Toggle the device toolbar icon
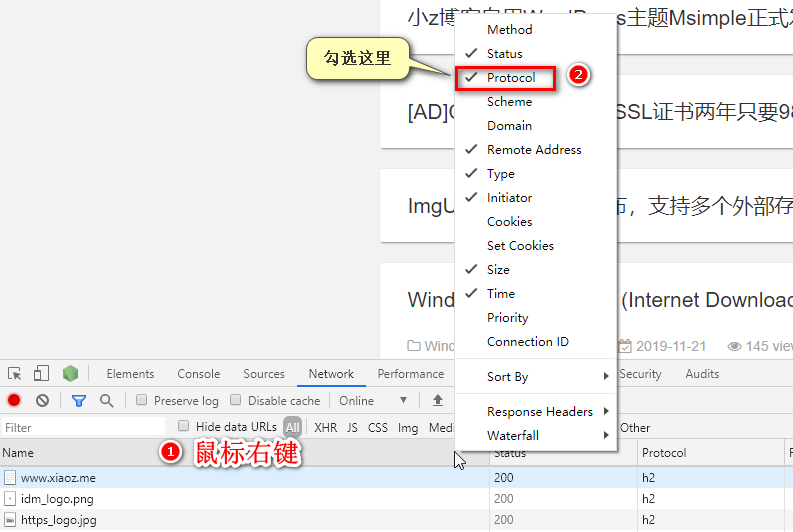Image resolution: width=793 pixels, height=532 pixels. tap(41, 374)
